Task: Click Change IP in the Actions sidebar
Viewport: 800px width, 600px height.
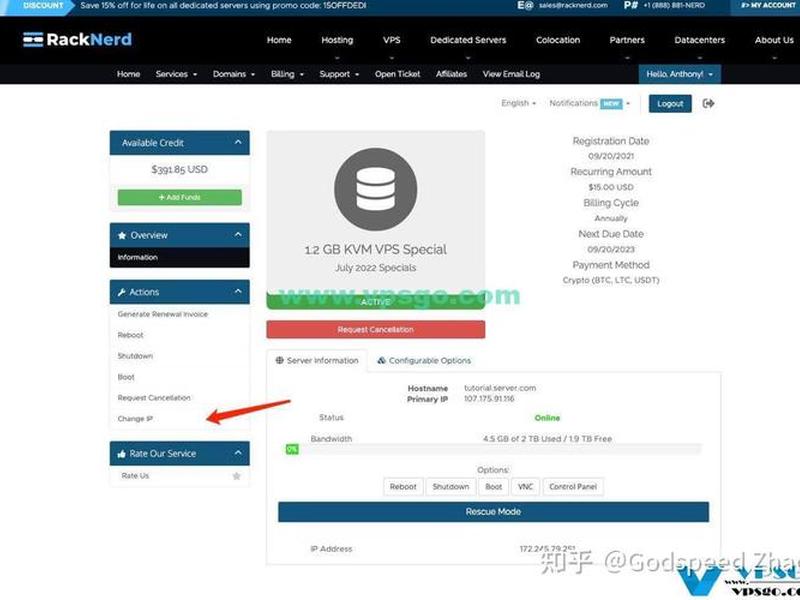Action: 135,419
